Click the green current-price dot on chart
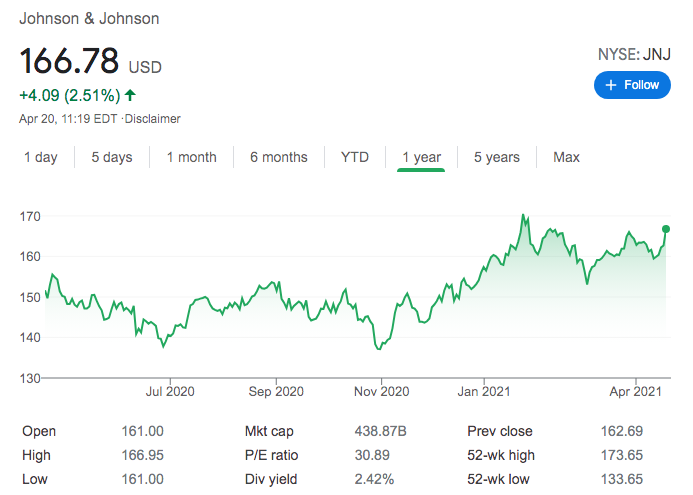 click(666, 229)
